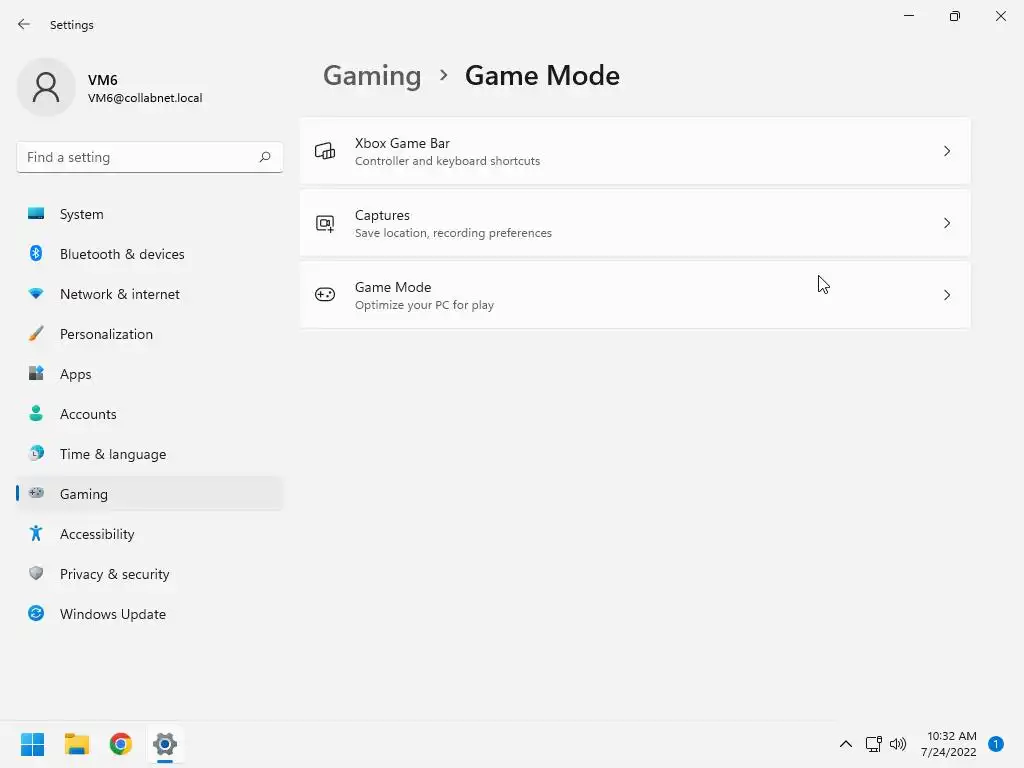
Task: Open Personalization settings
Action: point(150,334)
